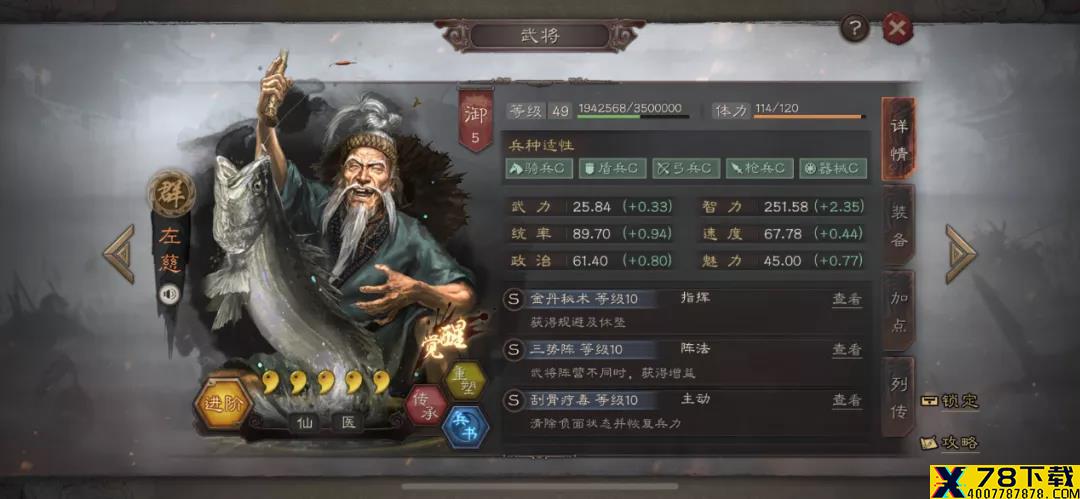Toggle 锁定 lock for this general
Screen dimensions: 1080x499
[x=951, y=401]
